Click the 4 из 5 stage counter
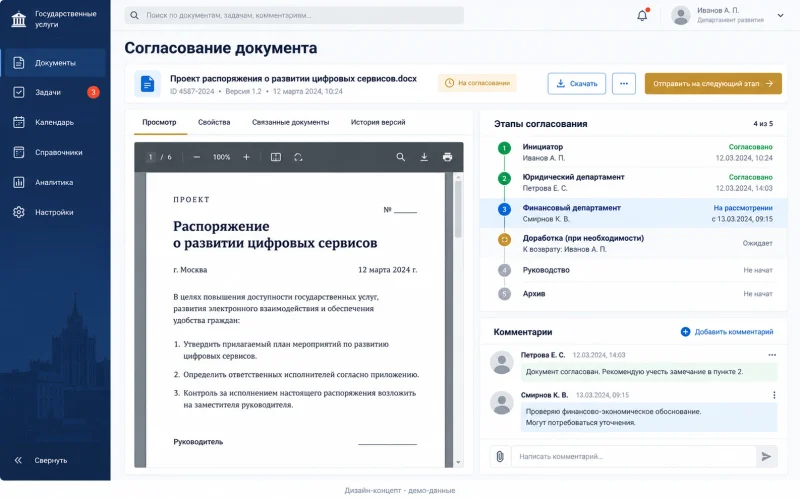 coord(763,123)
